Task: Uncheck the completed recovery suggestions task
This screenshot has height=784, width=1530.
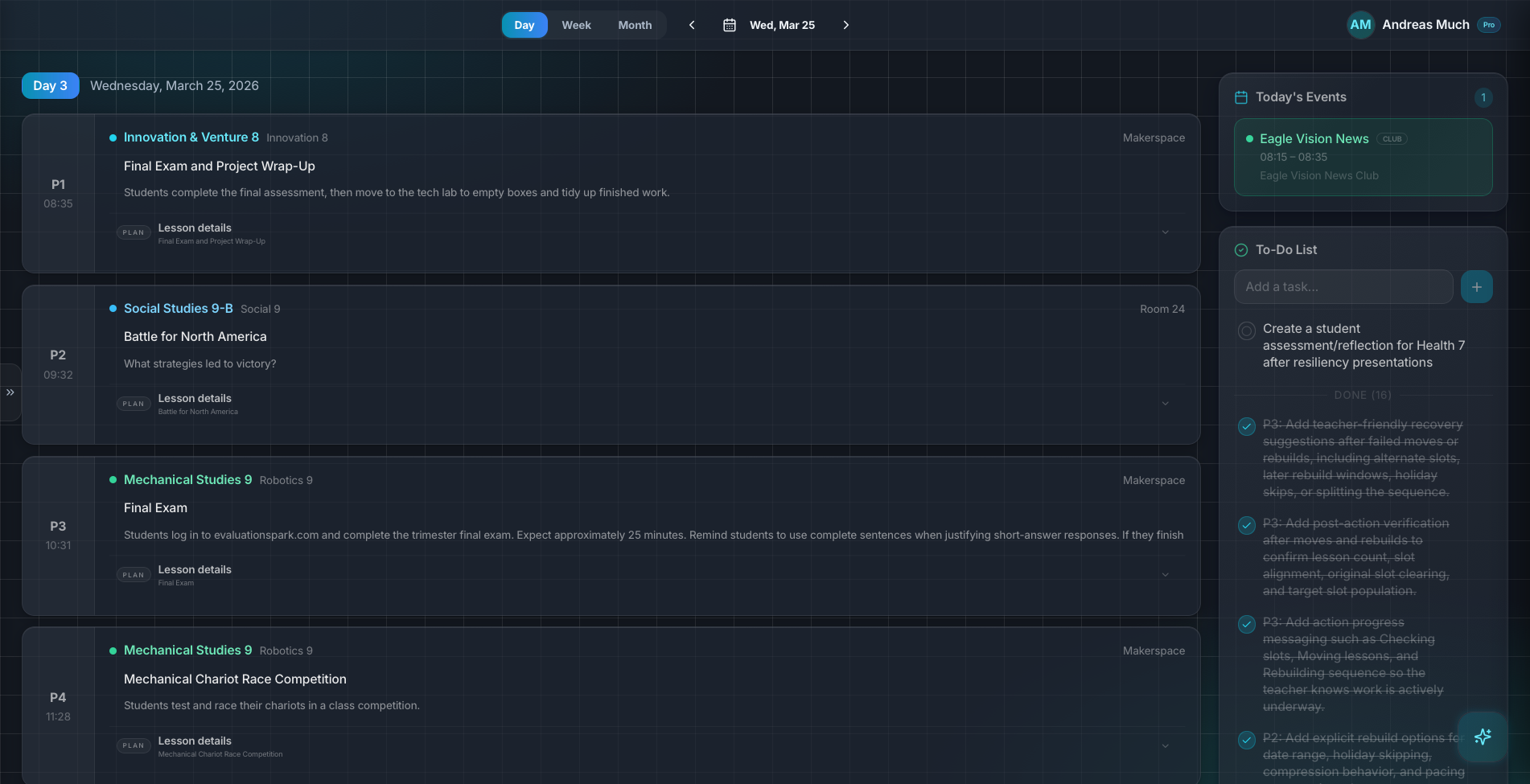Action: click(x=1248, y=425)
